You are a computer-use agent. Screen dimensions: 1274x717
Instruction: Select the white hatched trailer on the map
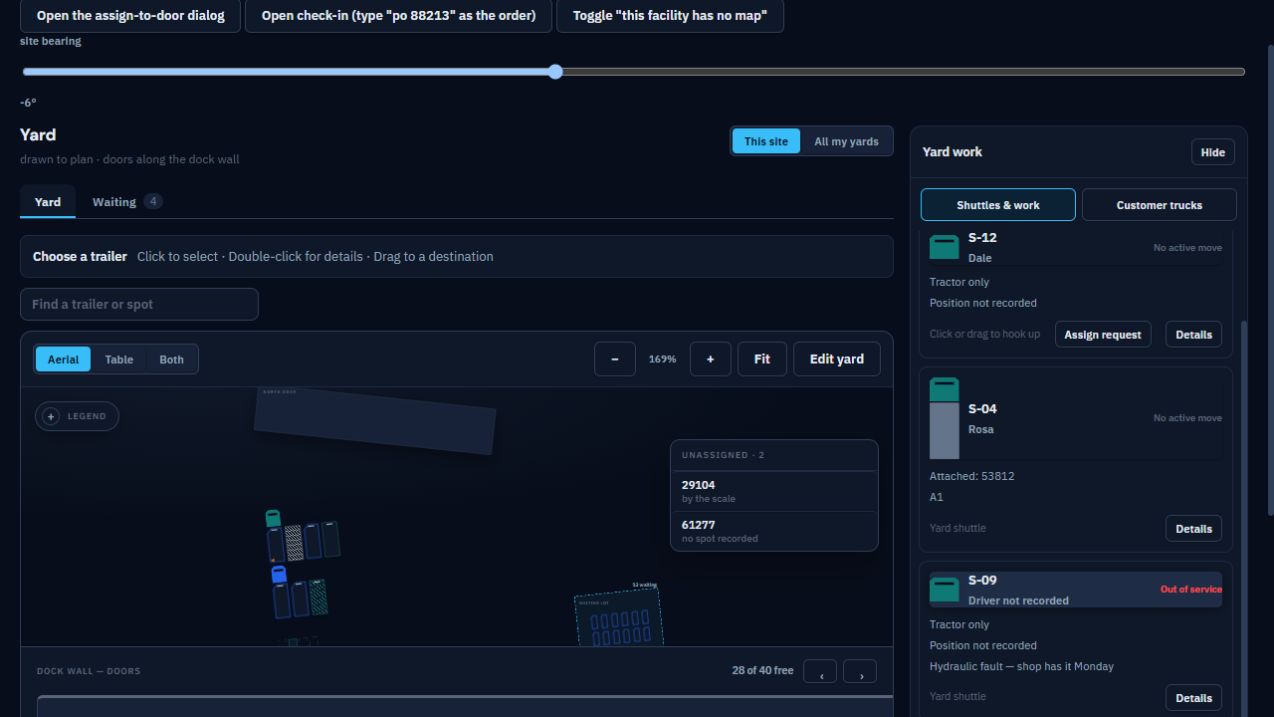pyautogui.click(x=294, y=542)
